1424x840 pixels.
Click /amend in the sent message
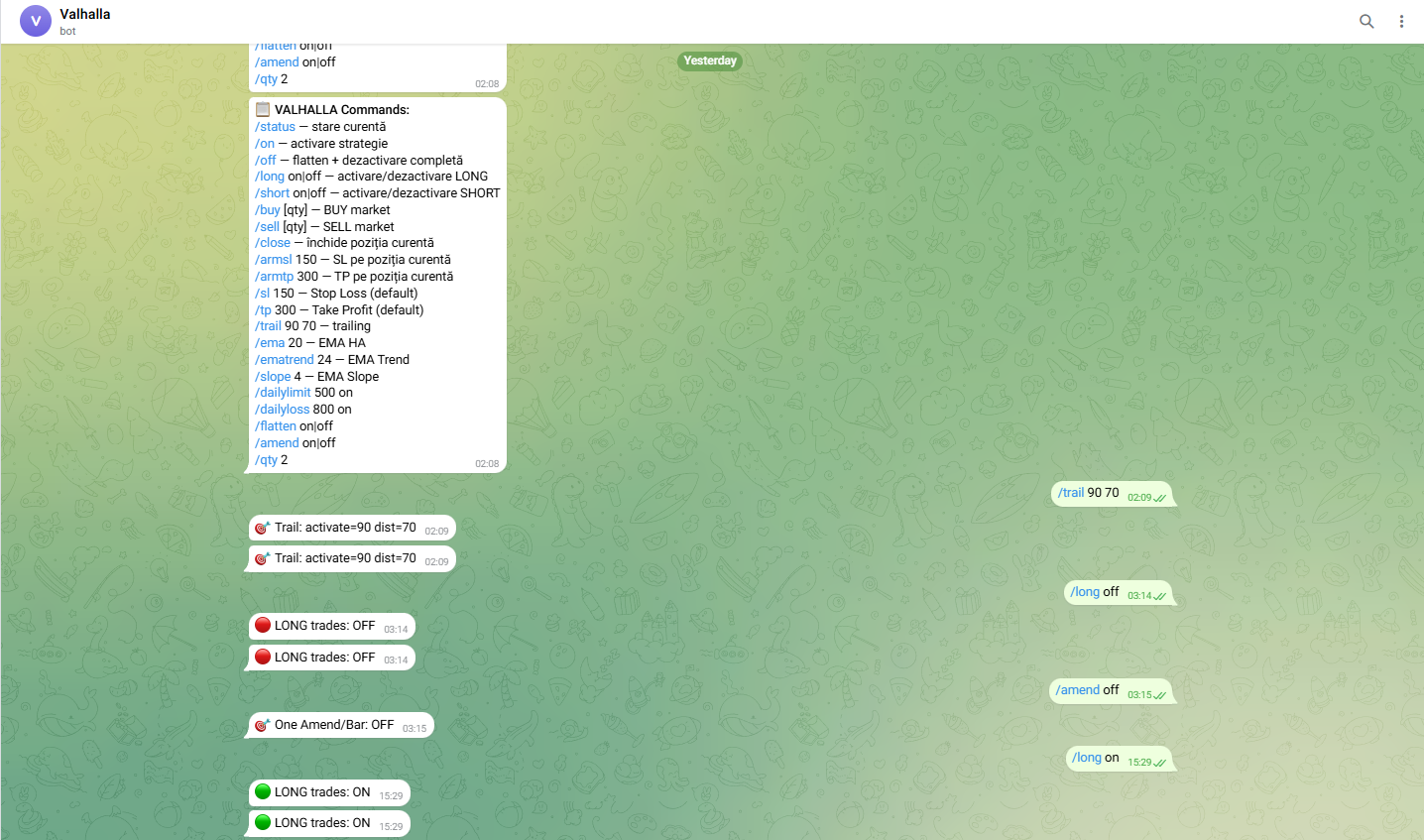click(x=1078, y=690)
